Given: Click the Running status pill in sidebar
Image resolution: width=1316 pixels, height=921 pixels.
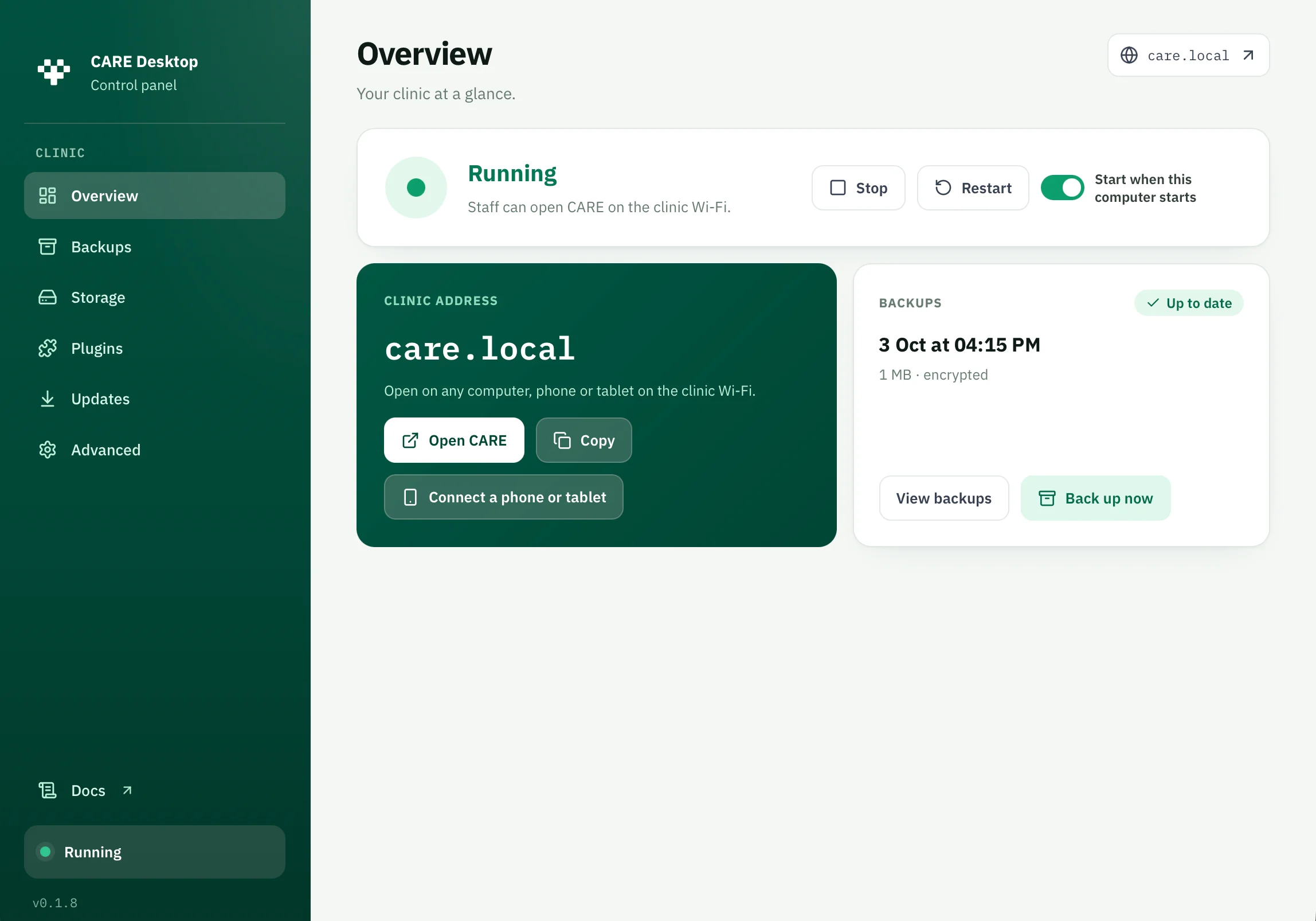Looking at the screenshot, I should [x=154, y=852].
